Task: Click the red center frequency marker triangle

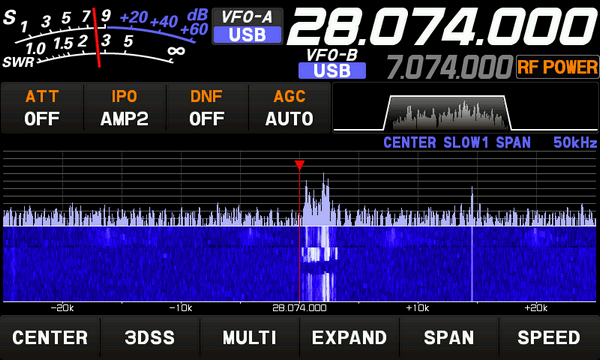Action: tap(300, 165)
